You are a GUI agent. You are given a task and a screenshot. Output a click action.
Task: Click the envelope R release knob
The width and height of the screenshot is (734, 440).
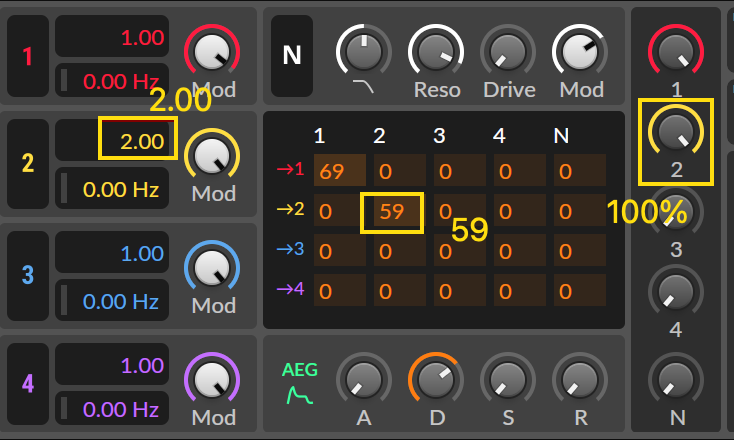[580, 379]
